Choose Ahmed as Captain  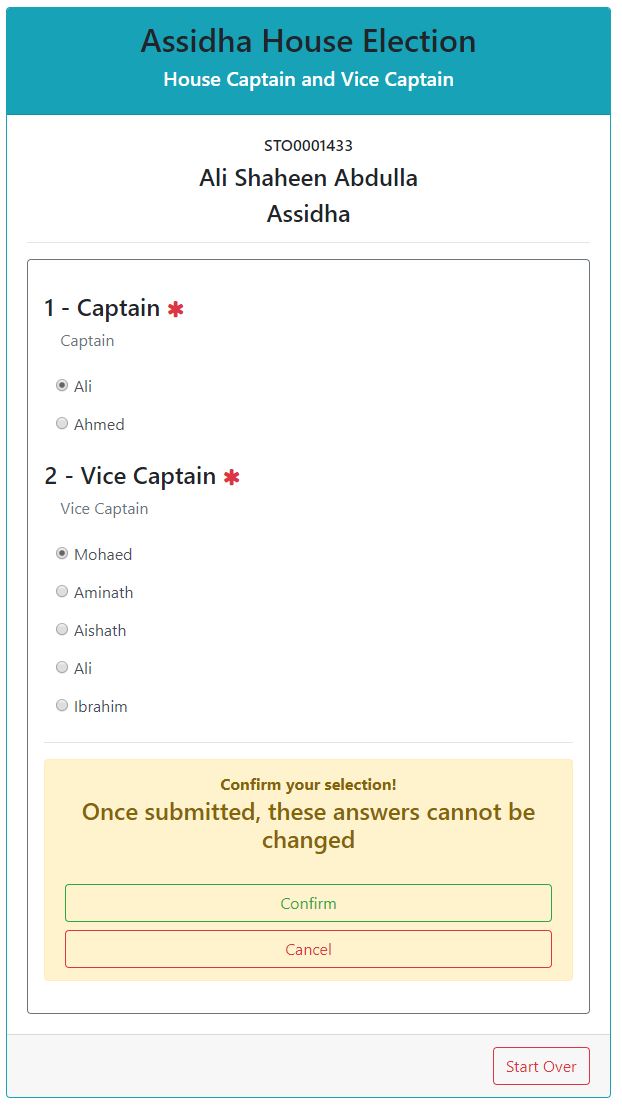62,424
